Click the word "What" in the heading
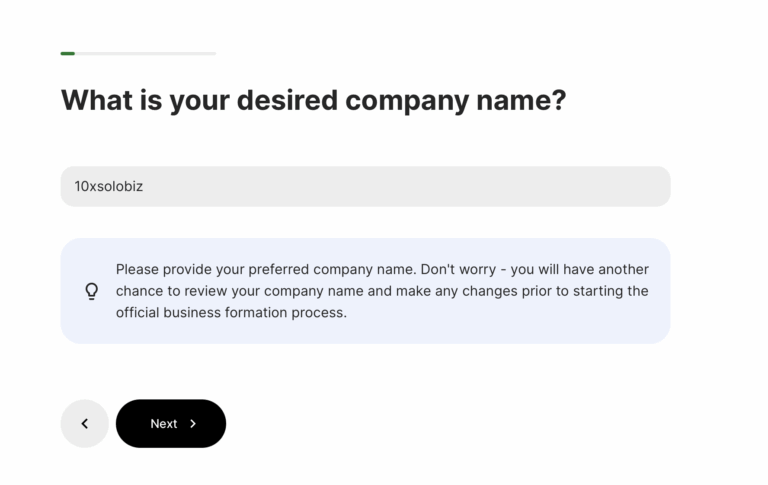 coord(97,100)
